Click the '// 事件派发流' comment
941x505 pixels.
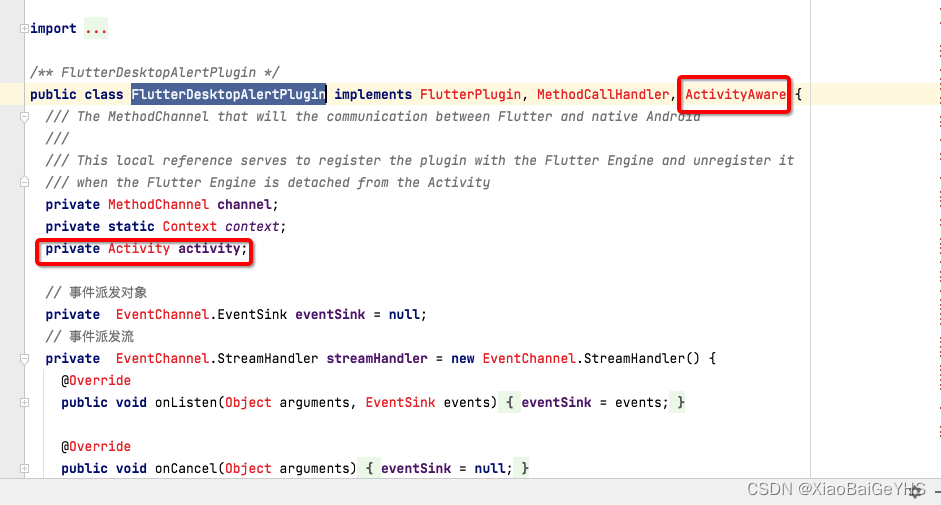[90, 336]
